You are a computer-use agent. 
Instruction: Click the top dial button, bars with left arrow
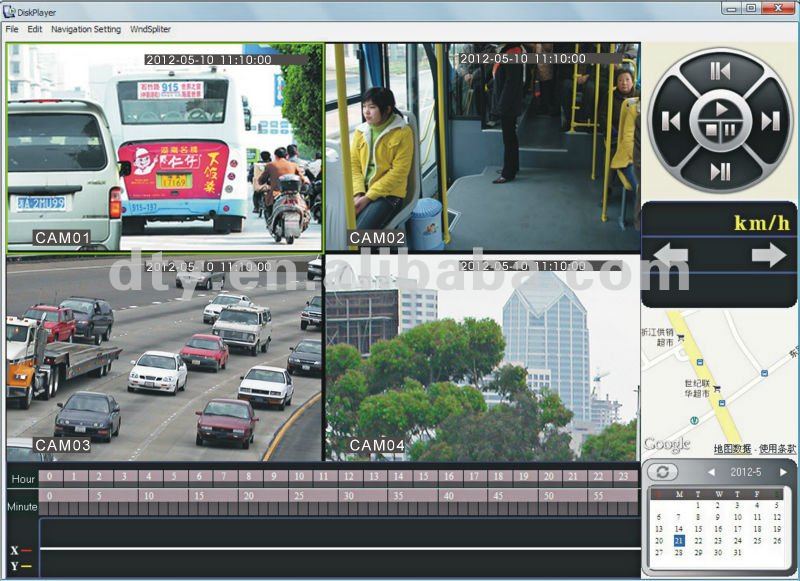pyautogui.click(x=721, y=71)
